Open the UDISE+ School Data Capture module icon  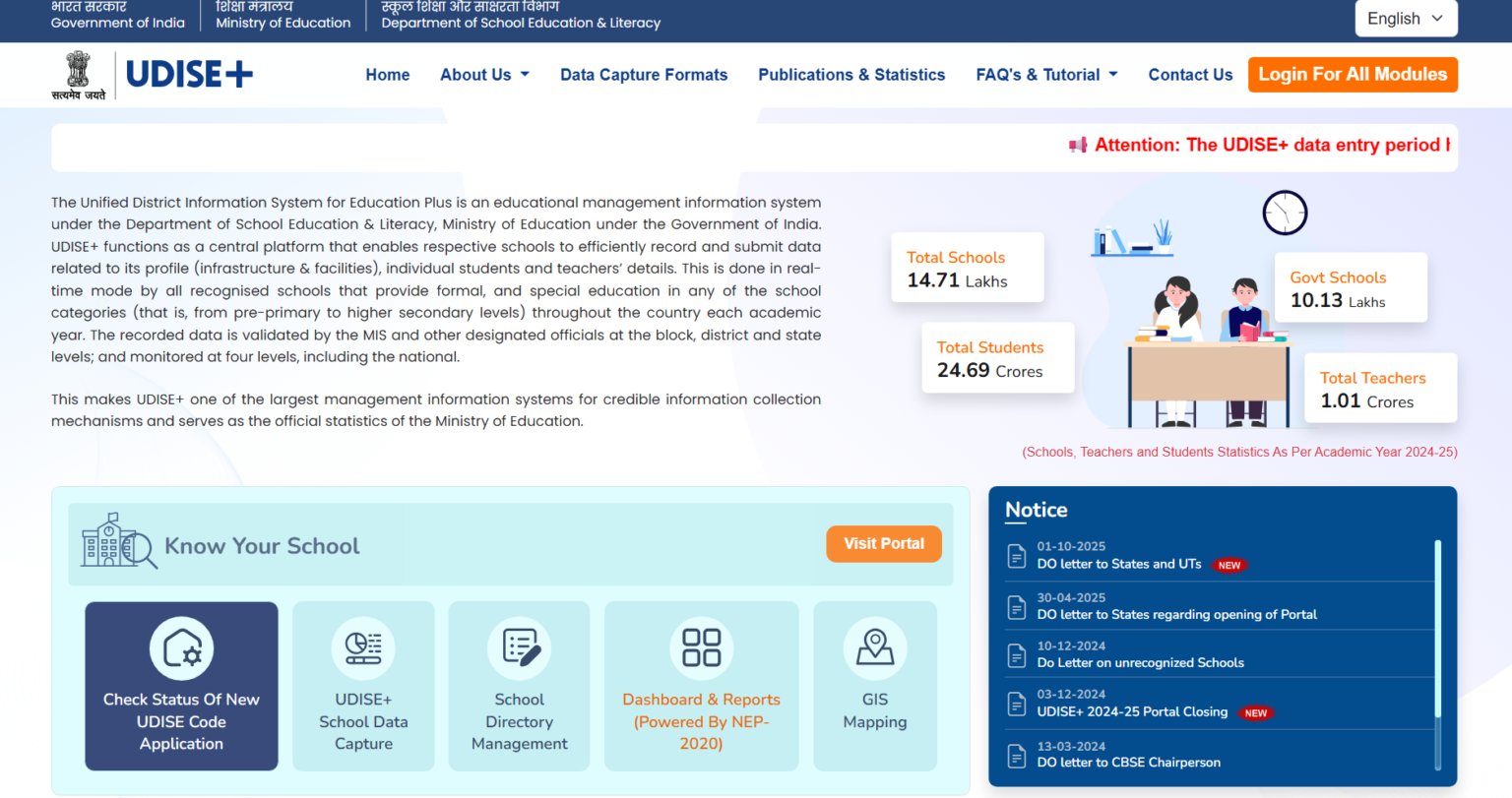(363, 647)
